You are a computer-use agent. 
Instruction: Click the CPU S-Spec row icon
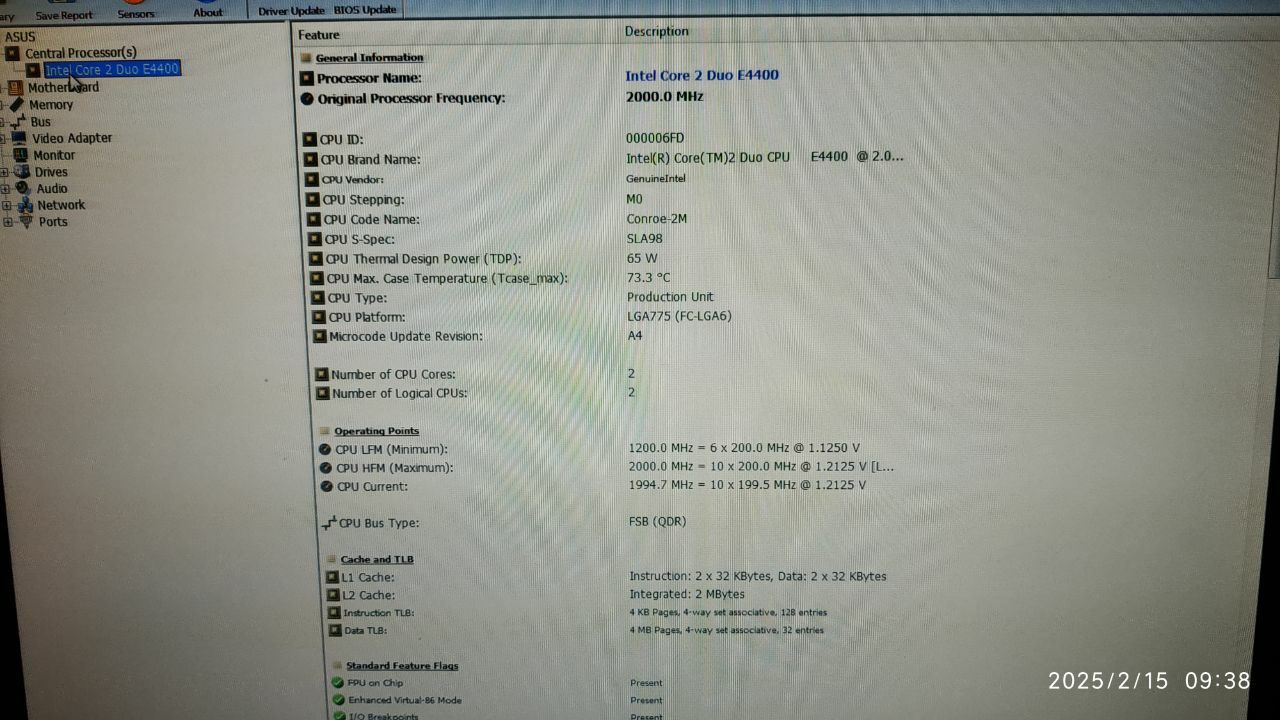pyautogui.click(x=315, y=240)
